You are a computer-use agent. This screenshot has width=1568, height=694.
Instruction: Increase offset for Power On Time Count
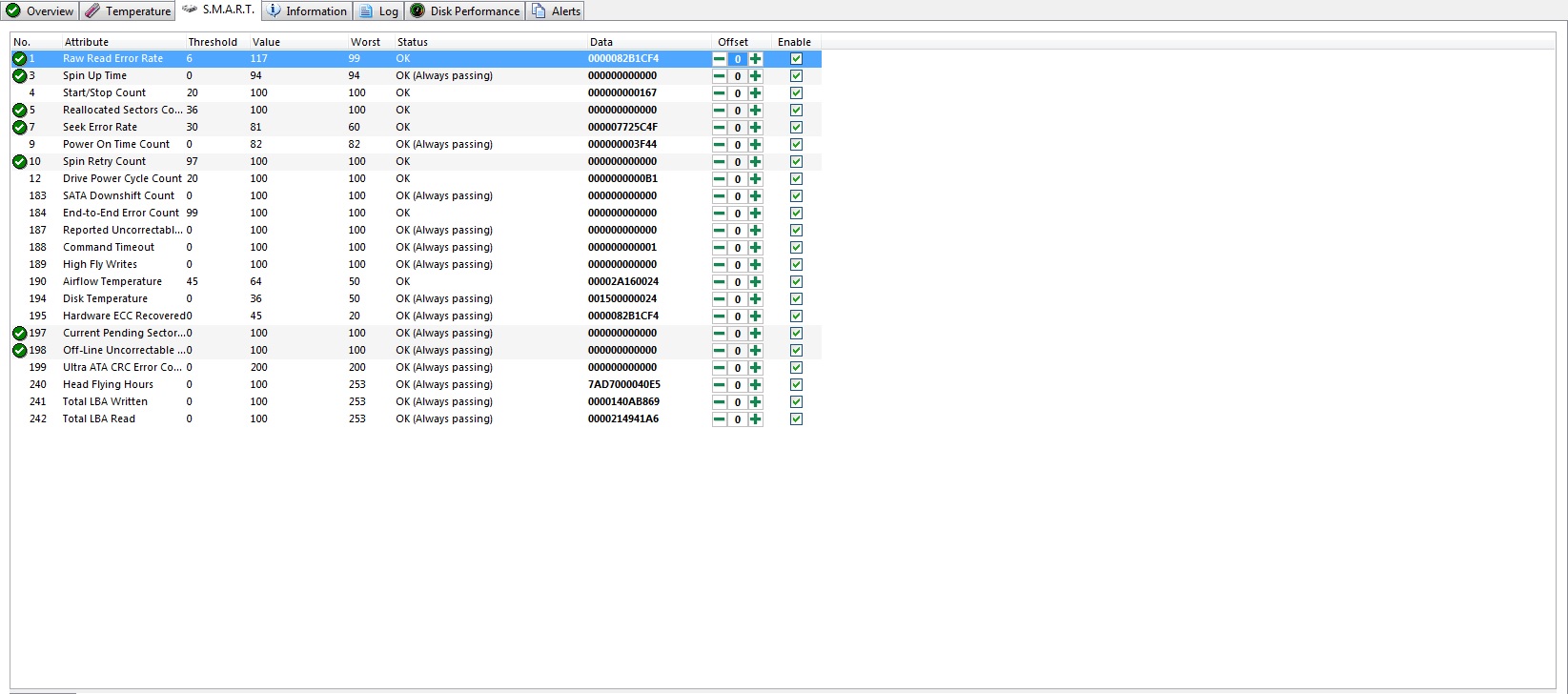coord(756,145)
